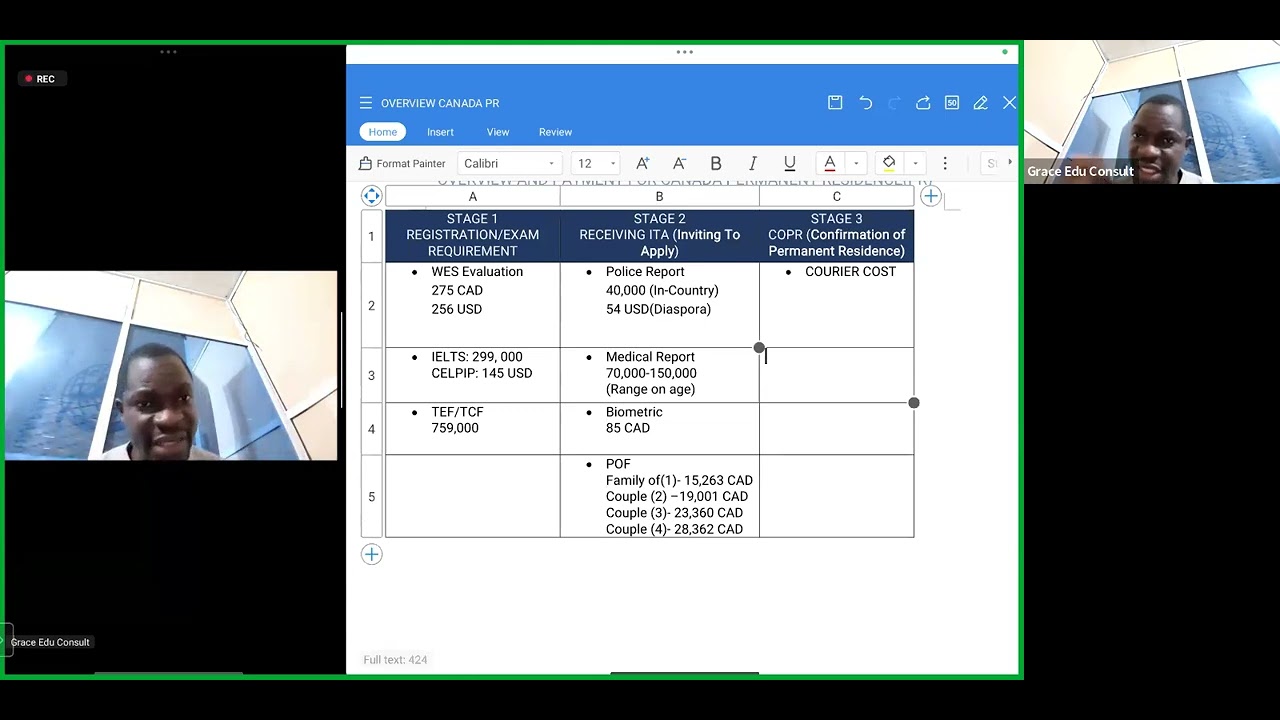
Task: Show more toolbar items with right arrow
Action: 1009,163
